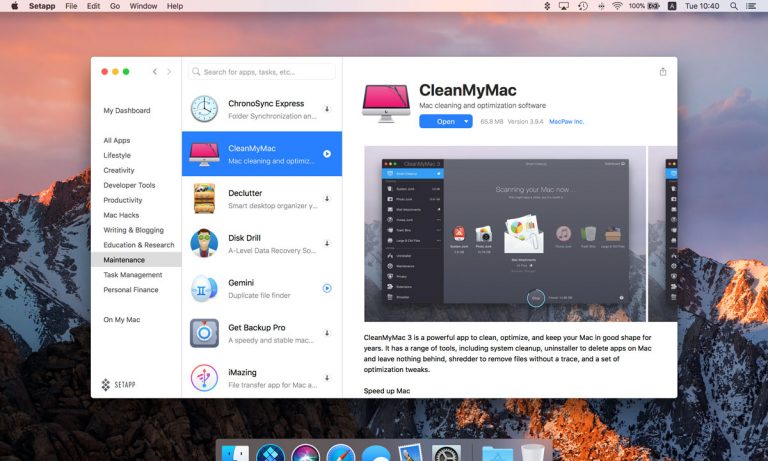Open the Apple menu
768x461 pixels.
point(15,6)
